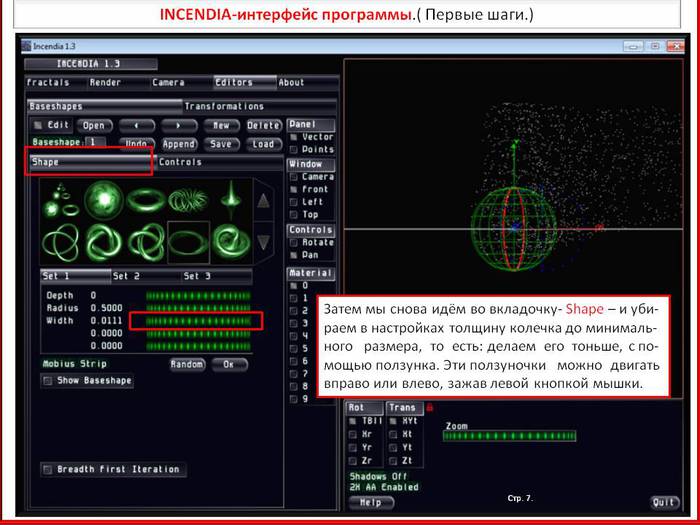
Task: Create a New baseshape
Action: (x=221, y=125)
